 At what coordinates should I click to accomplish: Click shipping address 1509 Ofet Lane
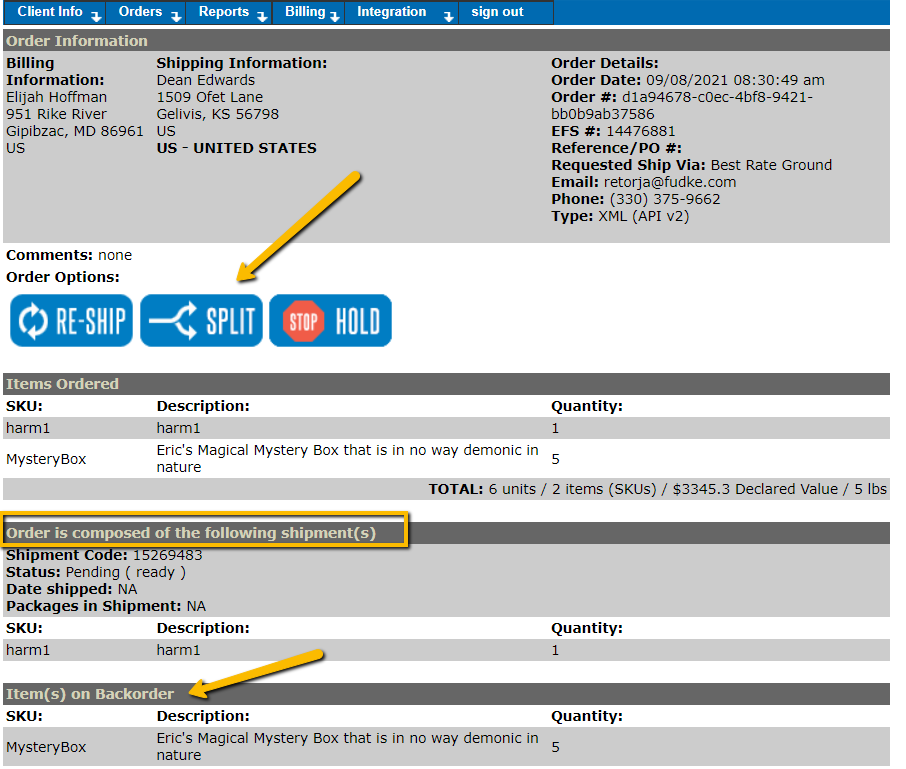(210, 97)
